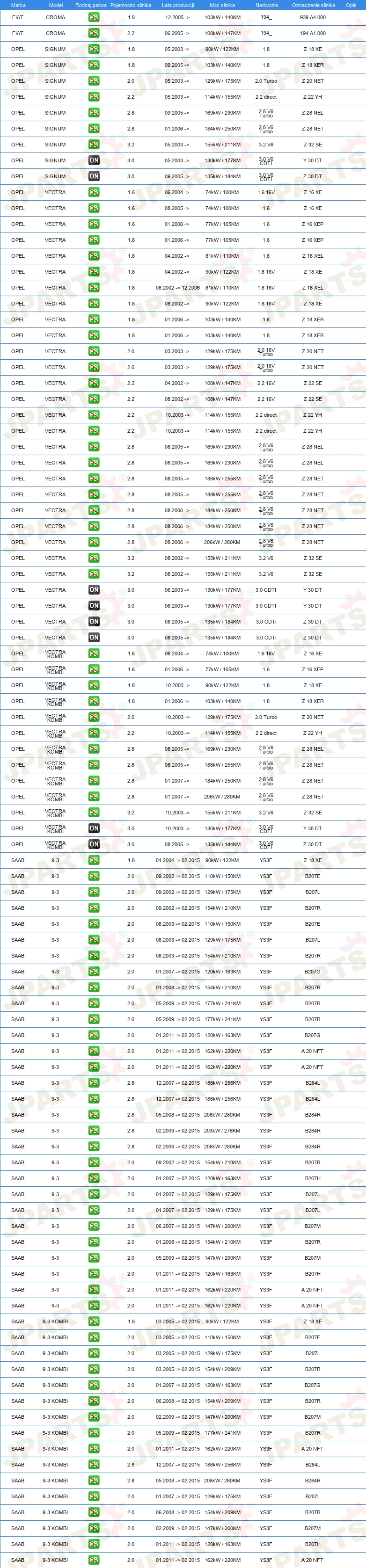Click FIAT brand in the 2.2 CROMA row

[x=18, y=34]
